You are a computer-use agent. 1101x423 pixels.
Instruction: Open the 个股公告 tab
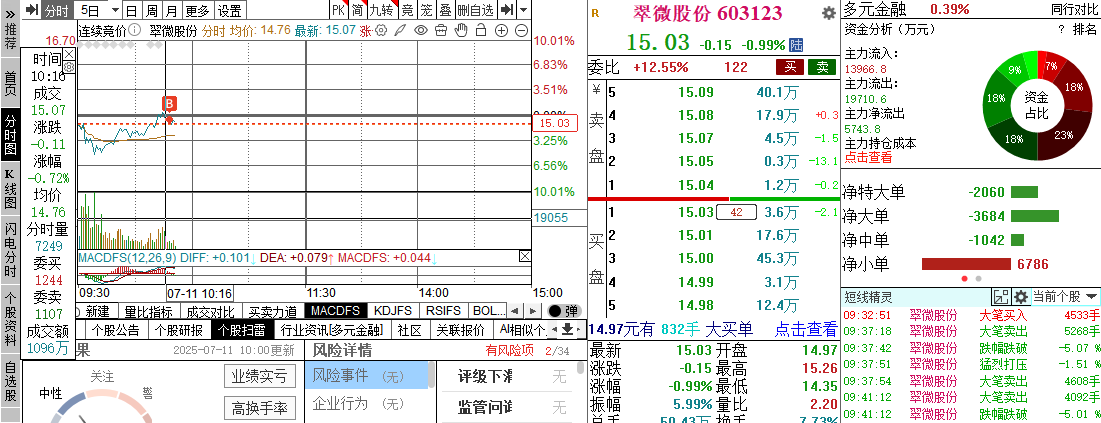click(116, 330)
